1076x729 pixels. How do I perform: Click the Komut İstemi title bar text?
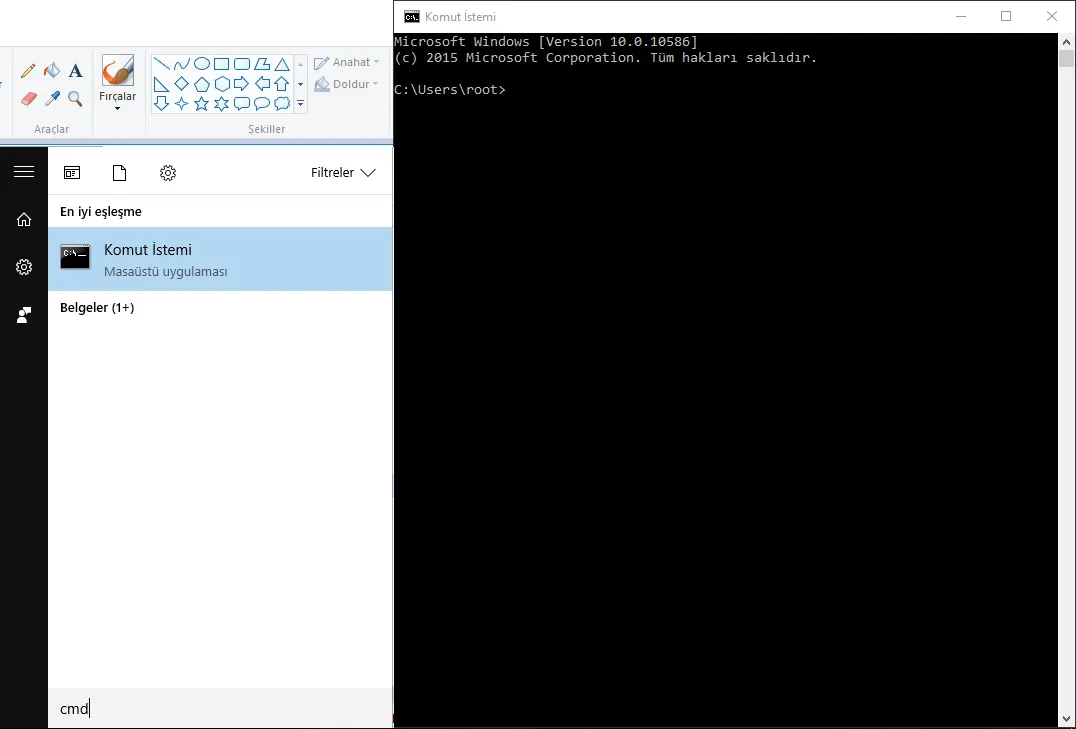coord(460,16)
